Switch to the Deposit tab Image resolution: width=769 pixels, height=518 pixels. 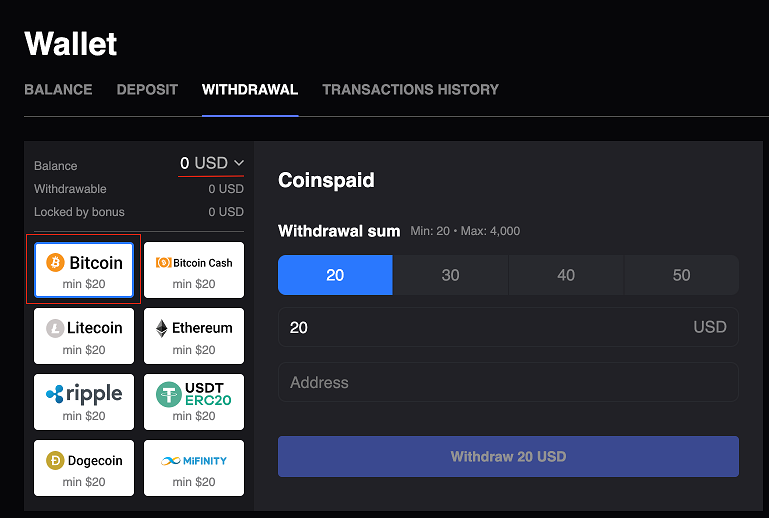147,89
